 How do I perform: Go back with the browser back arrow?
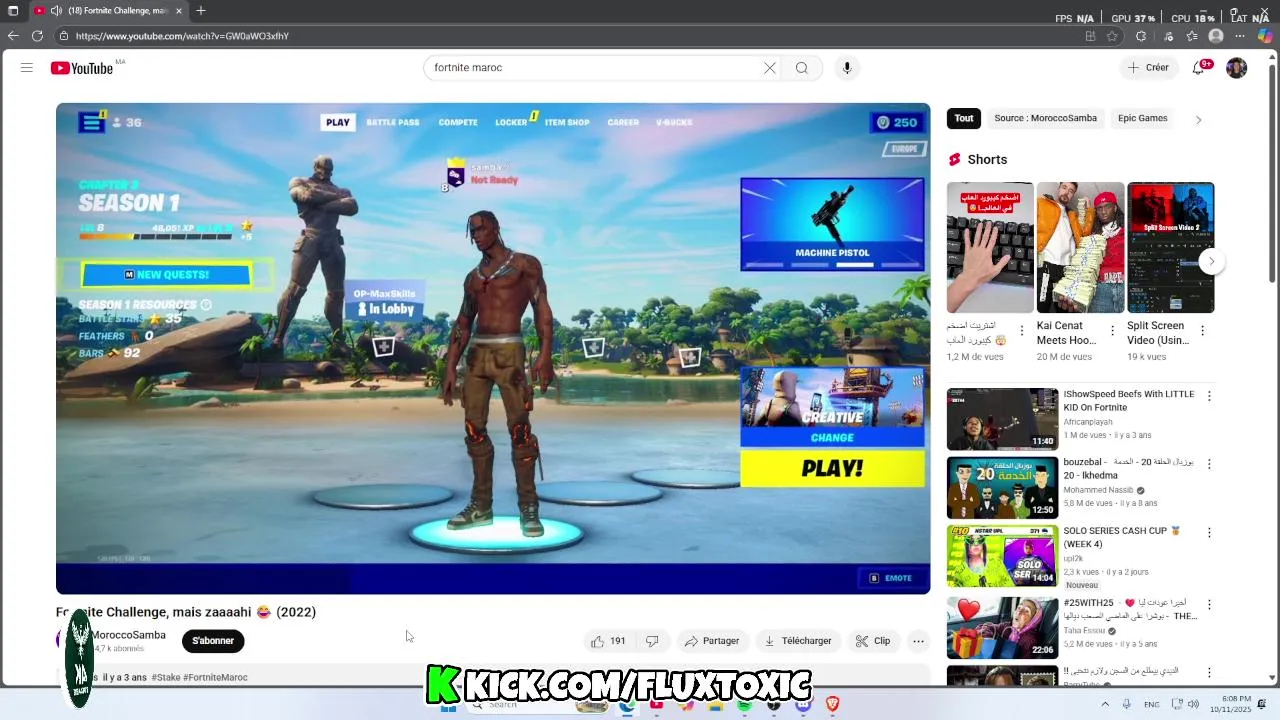[13, 36]
